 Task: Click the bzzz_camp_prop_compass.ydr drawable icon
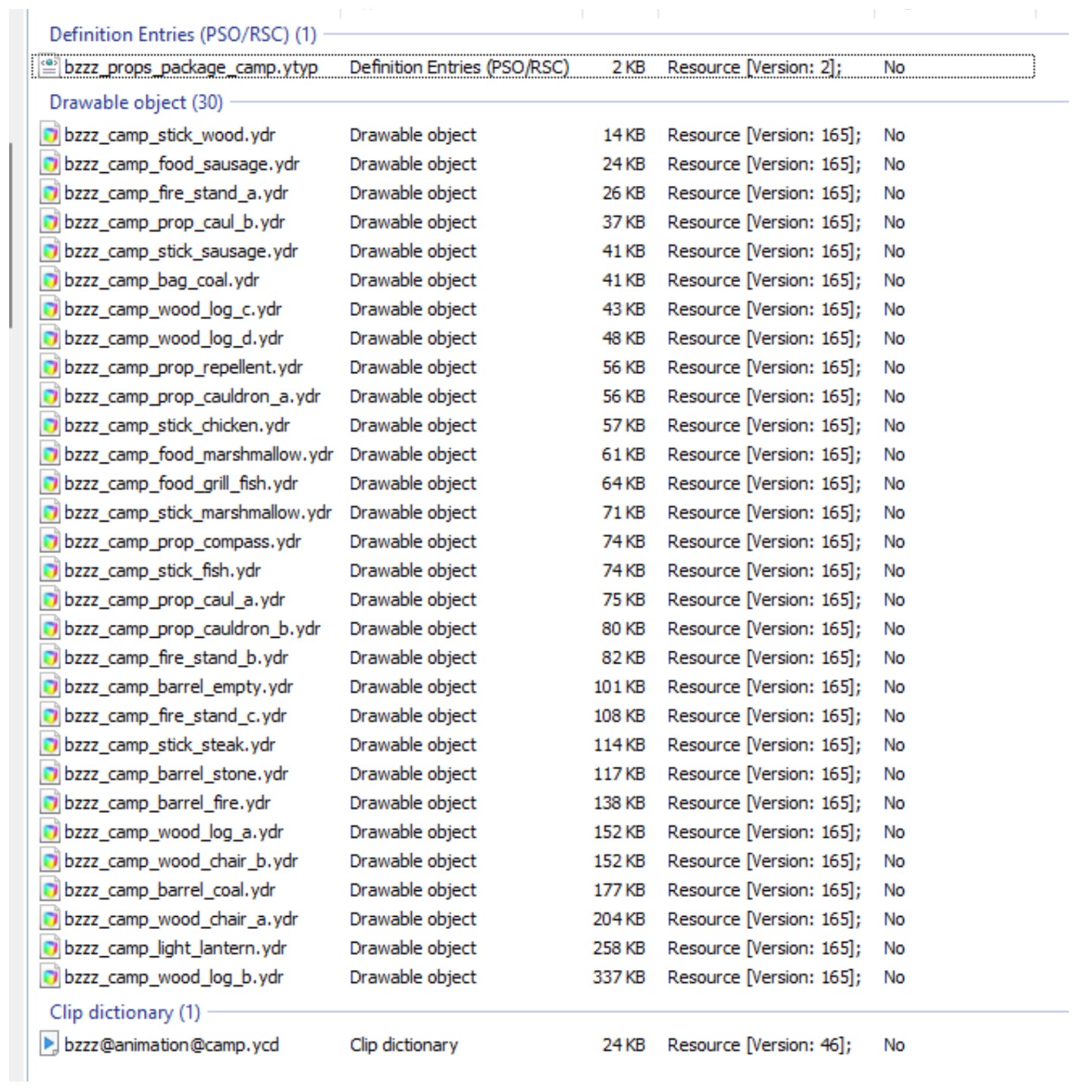pos(50,541)
